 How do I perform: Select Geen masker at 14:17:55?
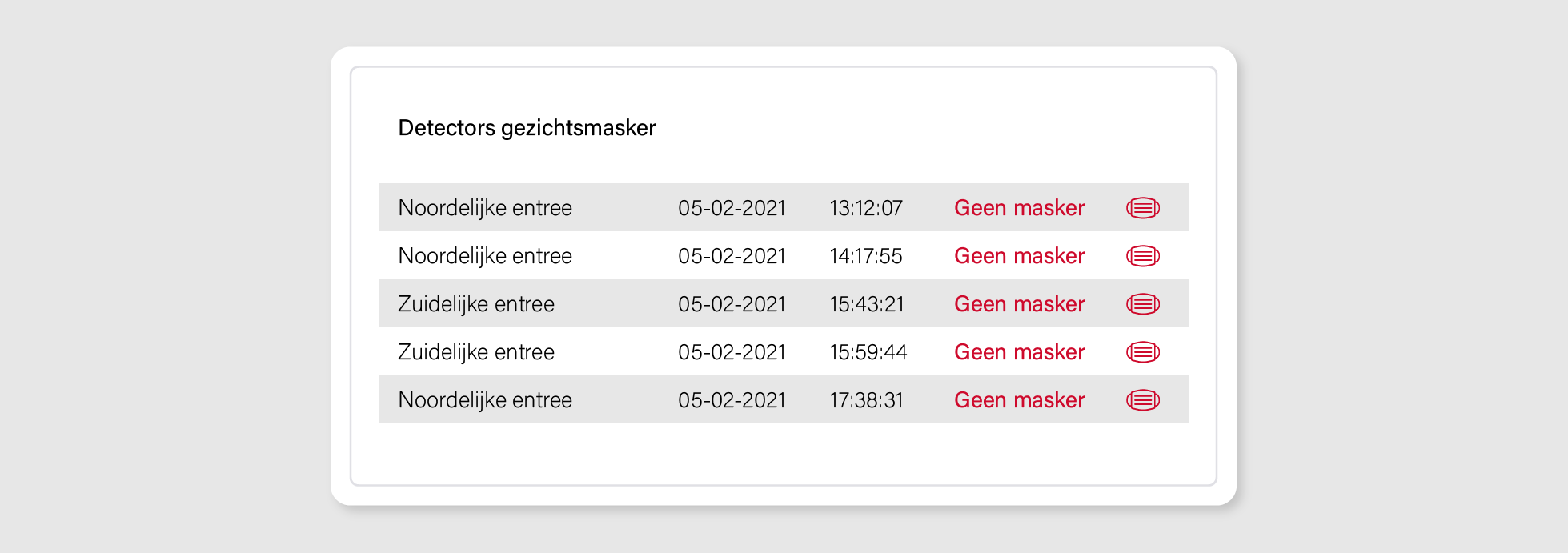(x=1019, y=256)
